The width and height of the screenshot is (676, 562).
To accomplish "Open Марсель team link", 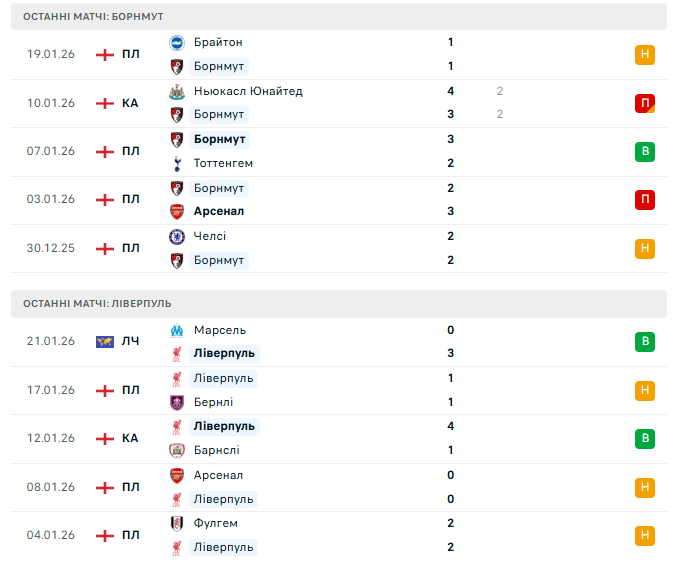I will coord(219,330).
